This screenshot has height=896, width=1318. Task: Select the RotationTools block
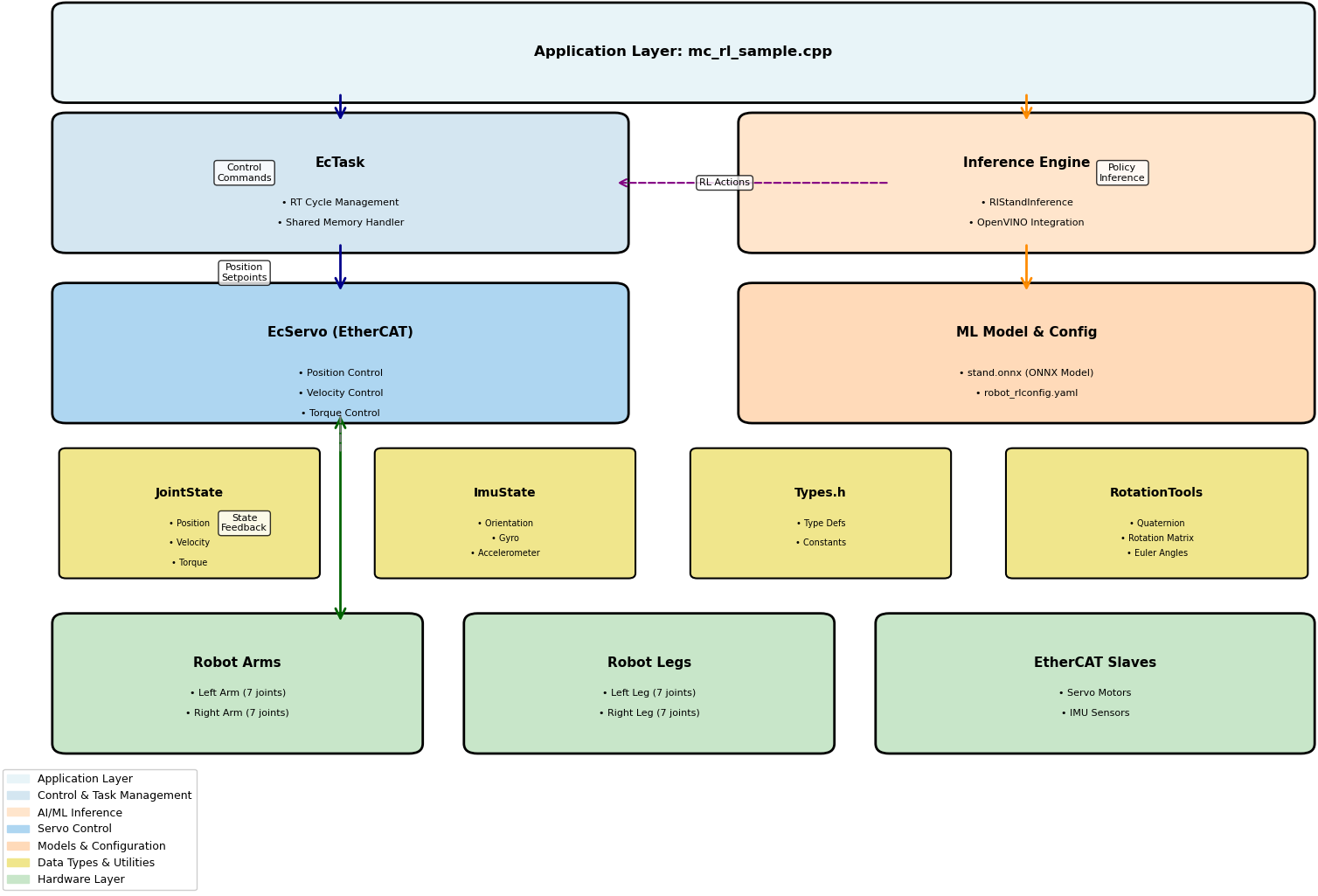point(1155,512)
